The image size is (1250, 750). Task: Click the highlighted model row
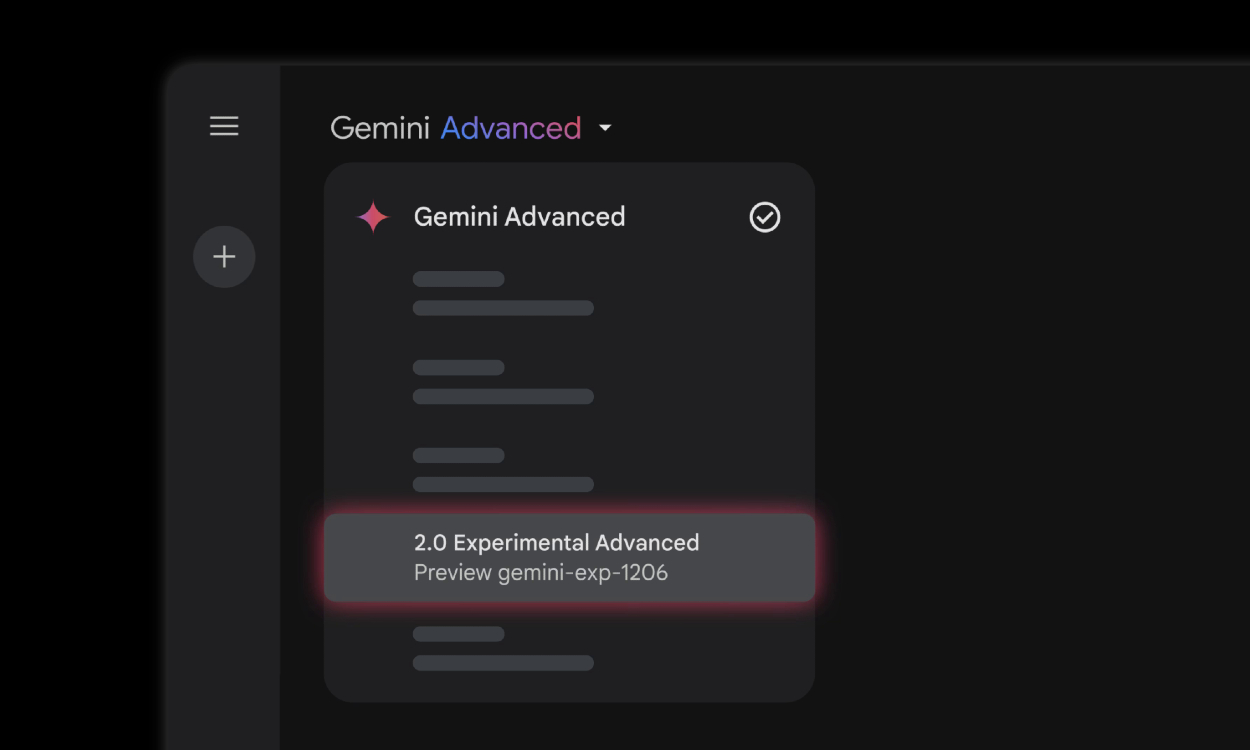pyautogui.click(x=568, y=557)
